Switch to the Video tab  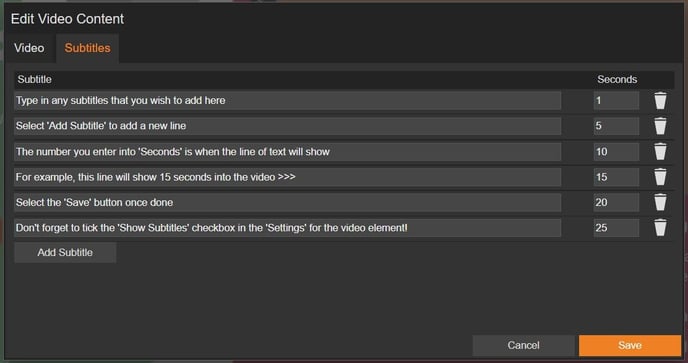tap(29, 48)
